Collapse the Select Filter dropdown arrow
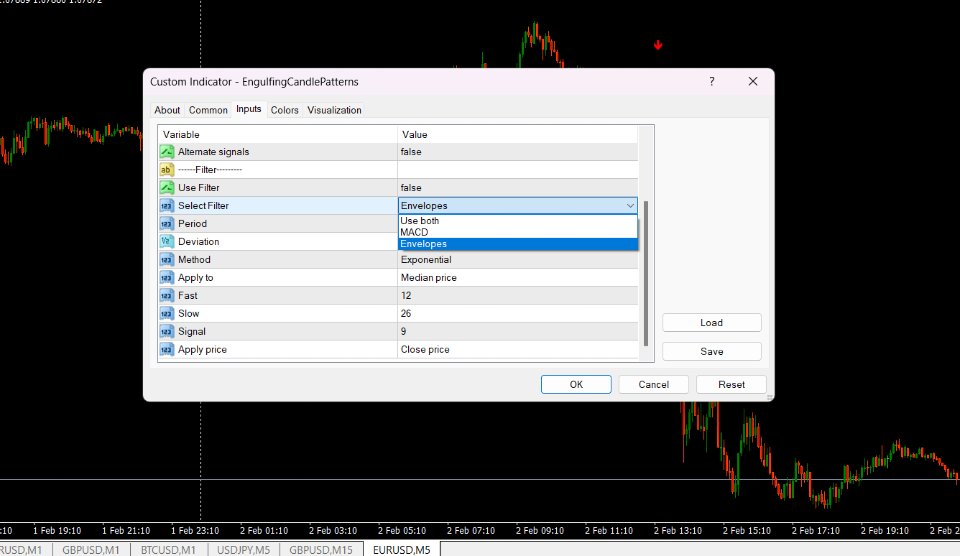Image resolution: width=960 pixels, height=556 pixels. (630, 206)
